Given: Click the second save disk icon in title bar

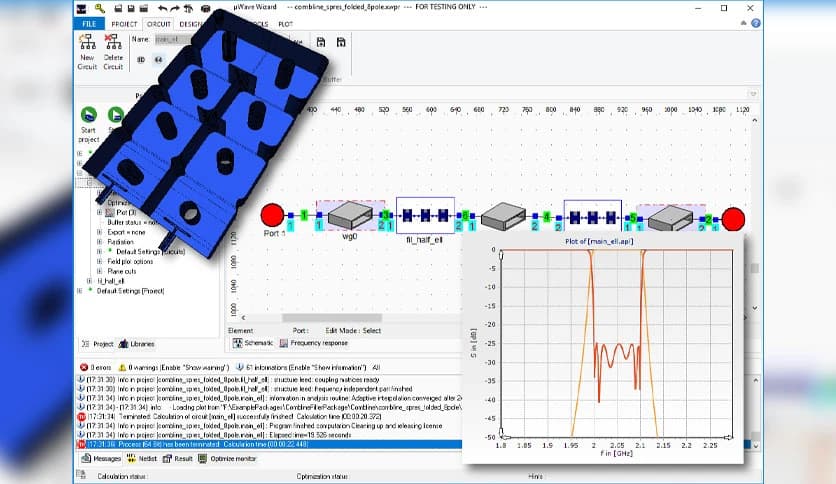Looking at the screenshot, I should coord(131,8).
